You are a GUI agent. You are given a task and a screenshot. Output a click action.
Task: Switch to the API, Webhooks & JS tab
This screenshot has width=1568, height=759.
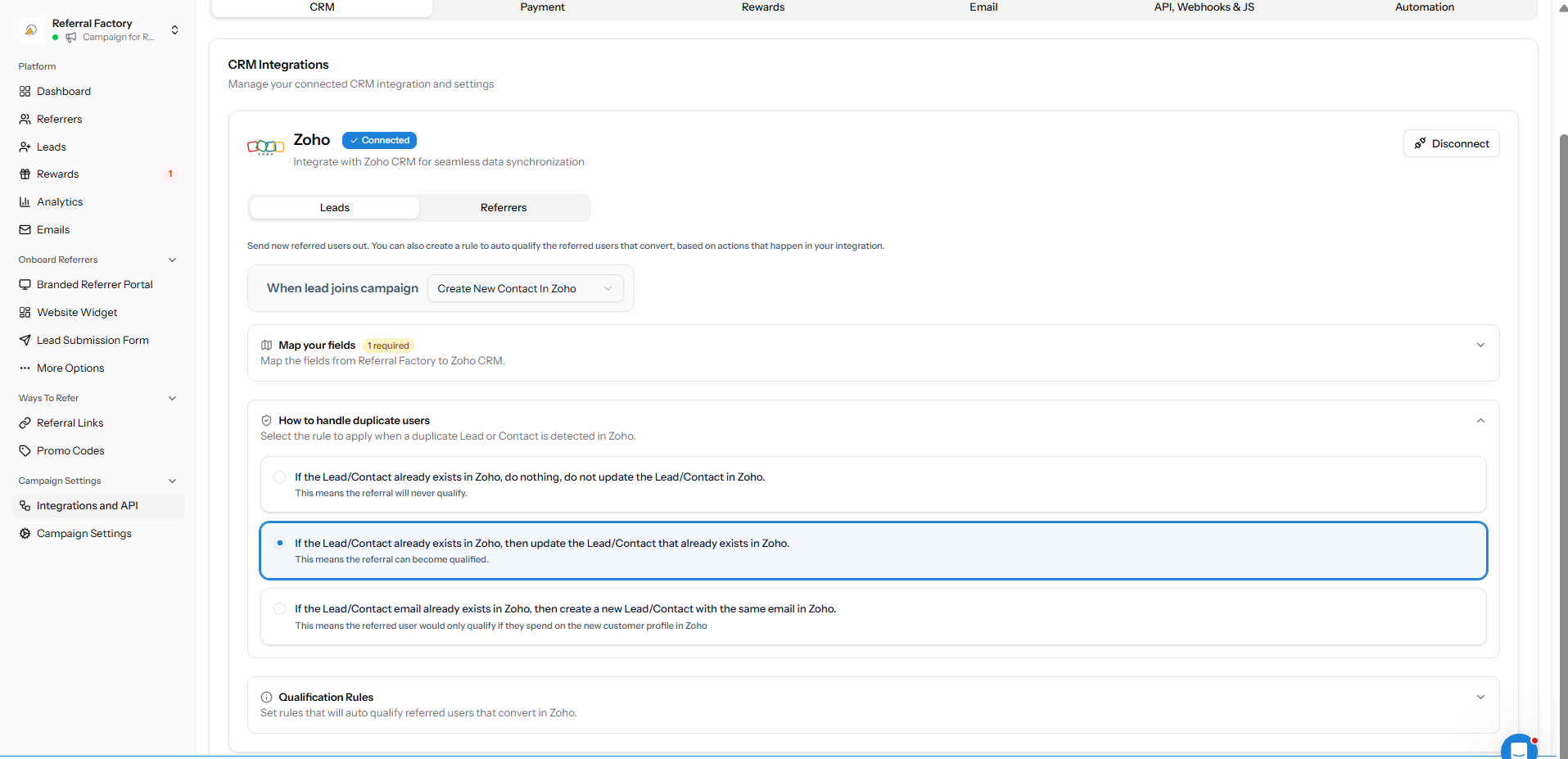1204,7
